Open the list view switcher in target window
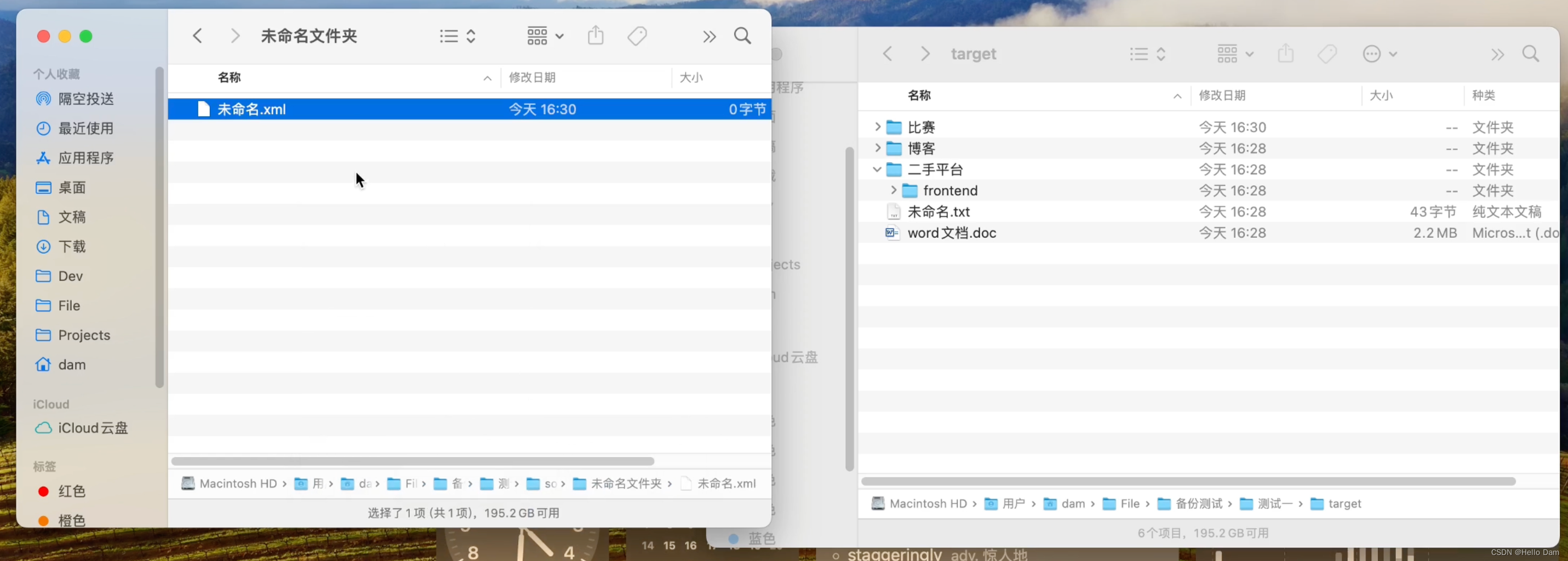Viewport: 1568px width, 561px height. (x=1148, y=54)
